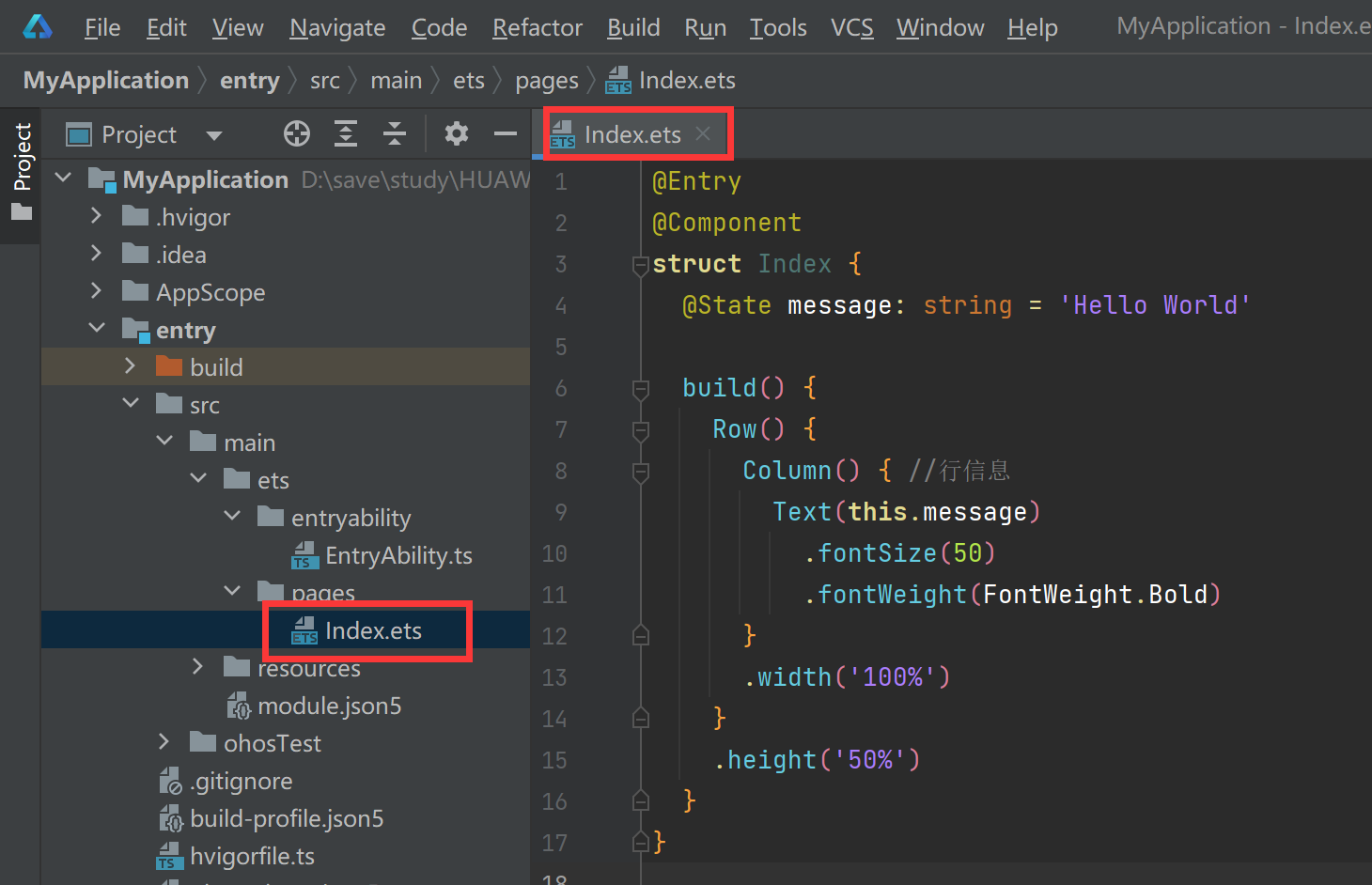Open the Tools menu
The width and height of the screenshot is (1372, 885).
pos(778,27)
